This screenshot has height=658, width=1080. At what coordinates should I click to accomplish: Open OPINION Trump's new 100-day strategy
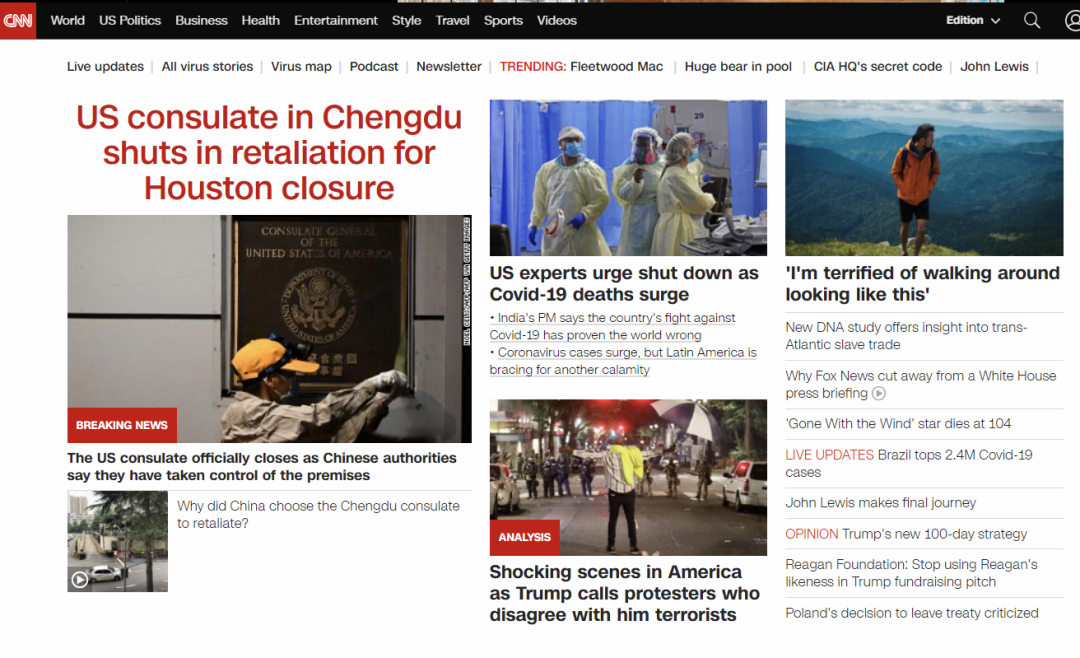(906, 534)
